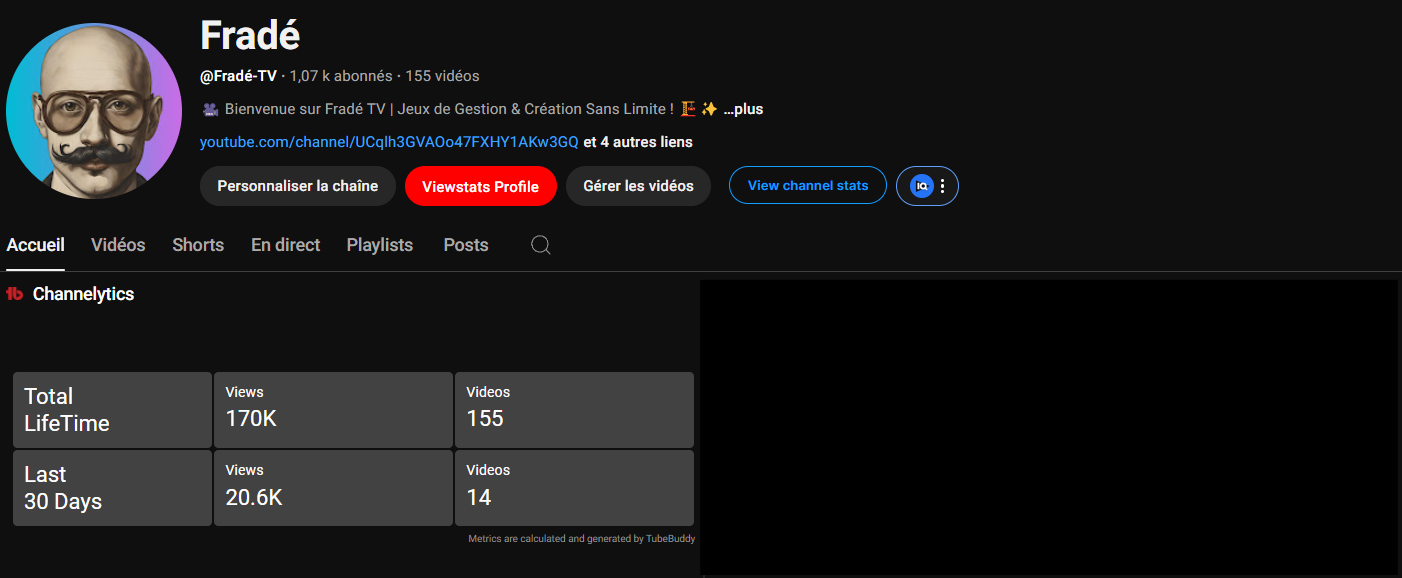Select the Accueil tab
This screenshot has width=1402, height=578.
pos(36,245)
